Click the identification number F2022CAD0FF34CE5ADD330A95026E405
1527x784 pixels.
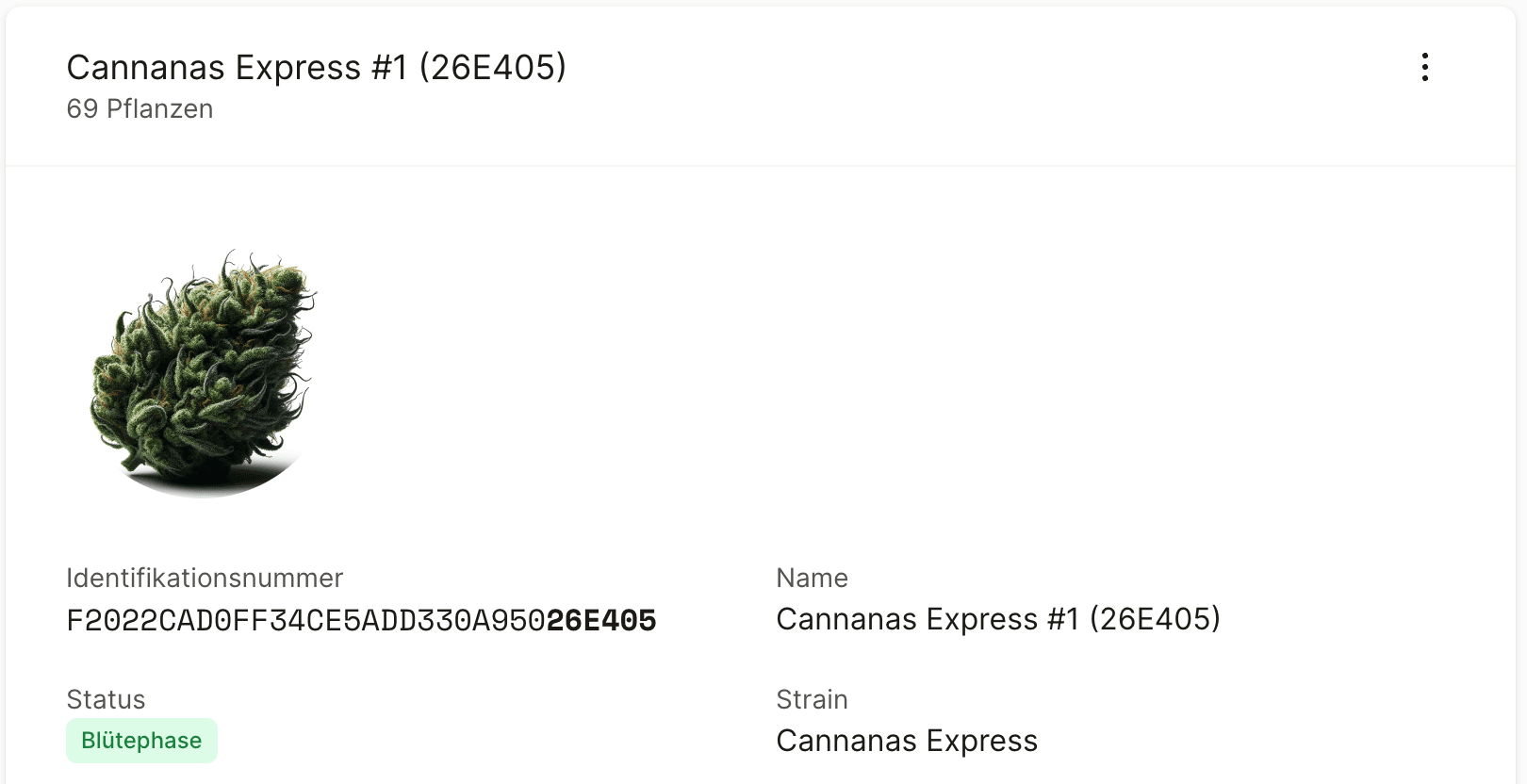tap(361, 620)
